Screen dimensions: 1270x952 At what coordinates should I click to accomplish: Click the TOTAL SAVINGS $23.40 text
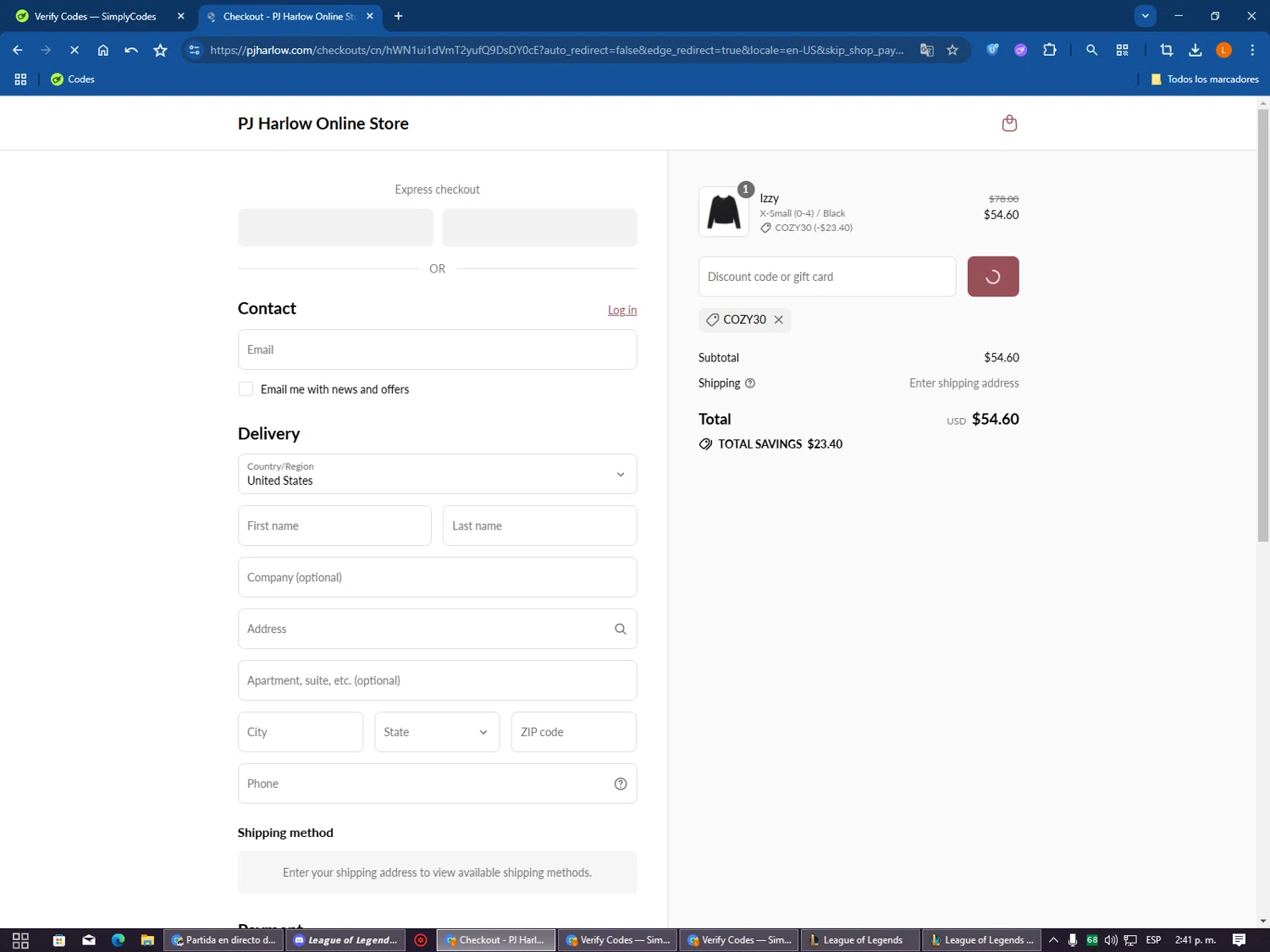pos(780,444)
